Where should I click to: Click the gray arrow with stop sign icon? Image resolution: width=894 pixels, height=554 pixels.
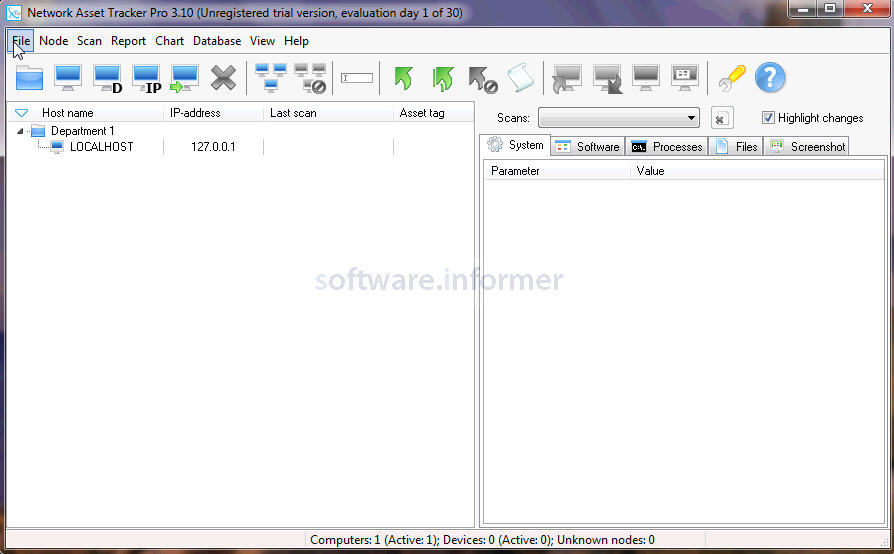click(x=482, y=79)
